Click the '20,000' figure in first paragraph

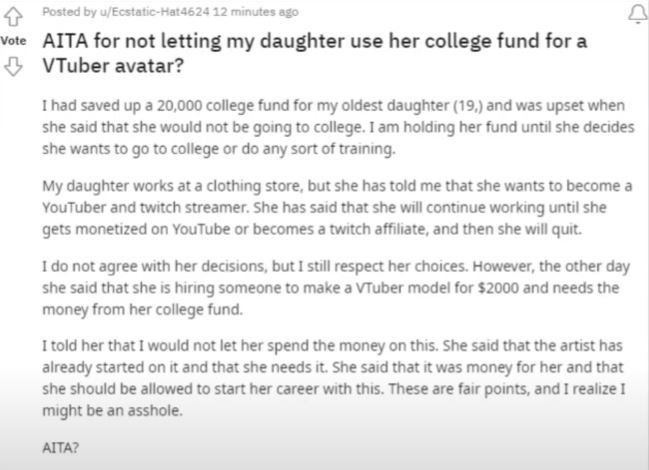coord(179,106)
